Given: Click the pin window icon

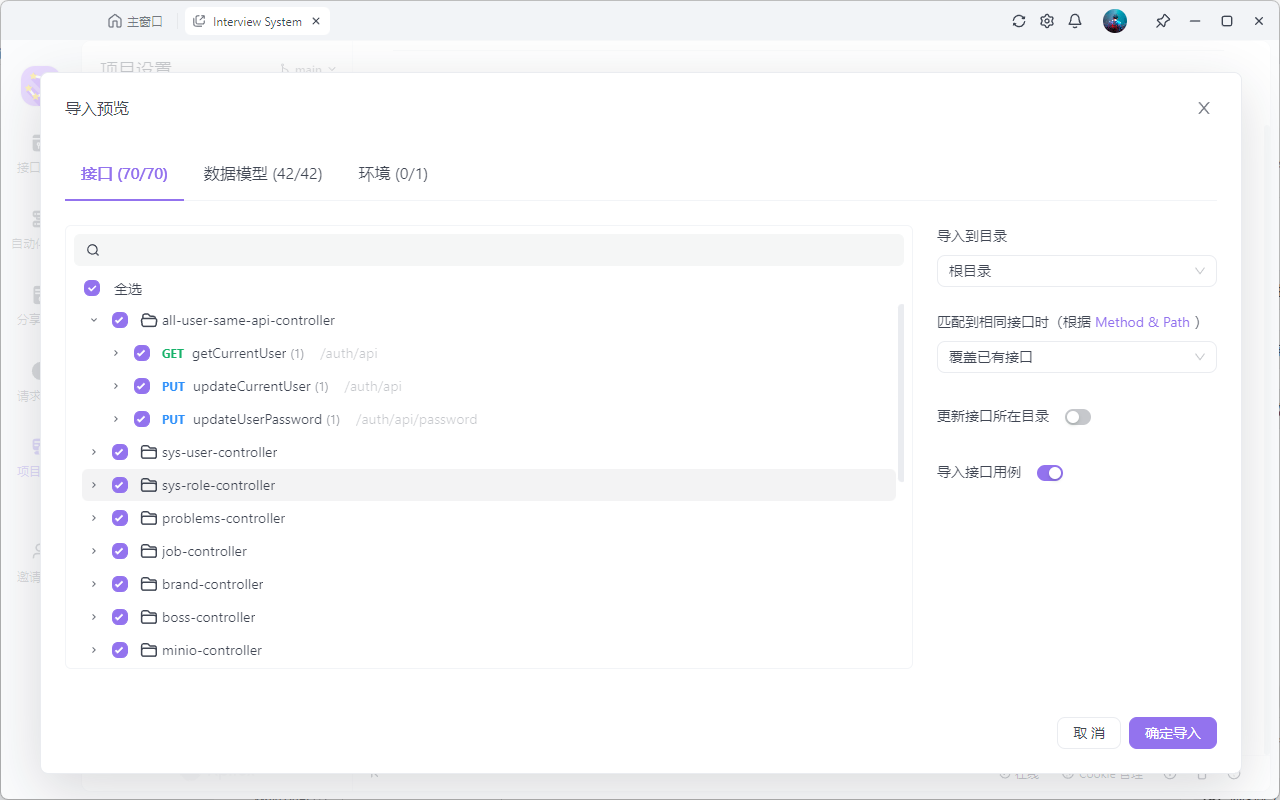Looking at the screenshot, I should click(1162, 20).
